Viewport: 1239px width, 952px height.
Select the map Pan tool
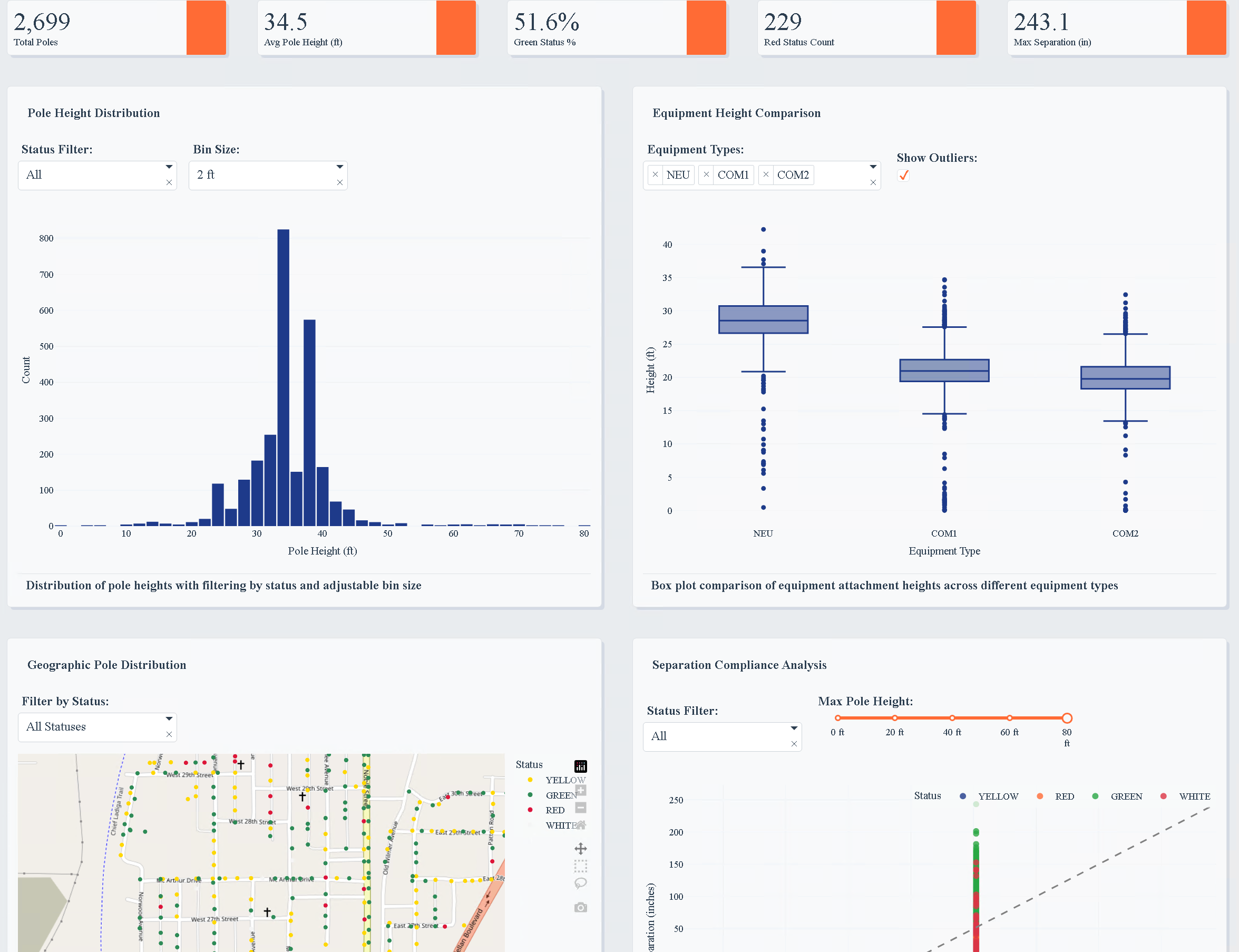tap(580, 848)
